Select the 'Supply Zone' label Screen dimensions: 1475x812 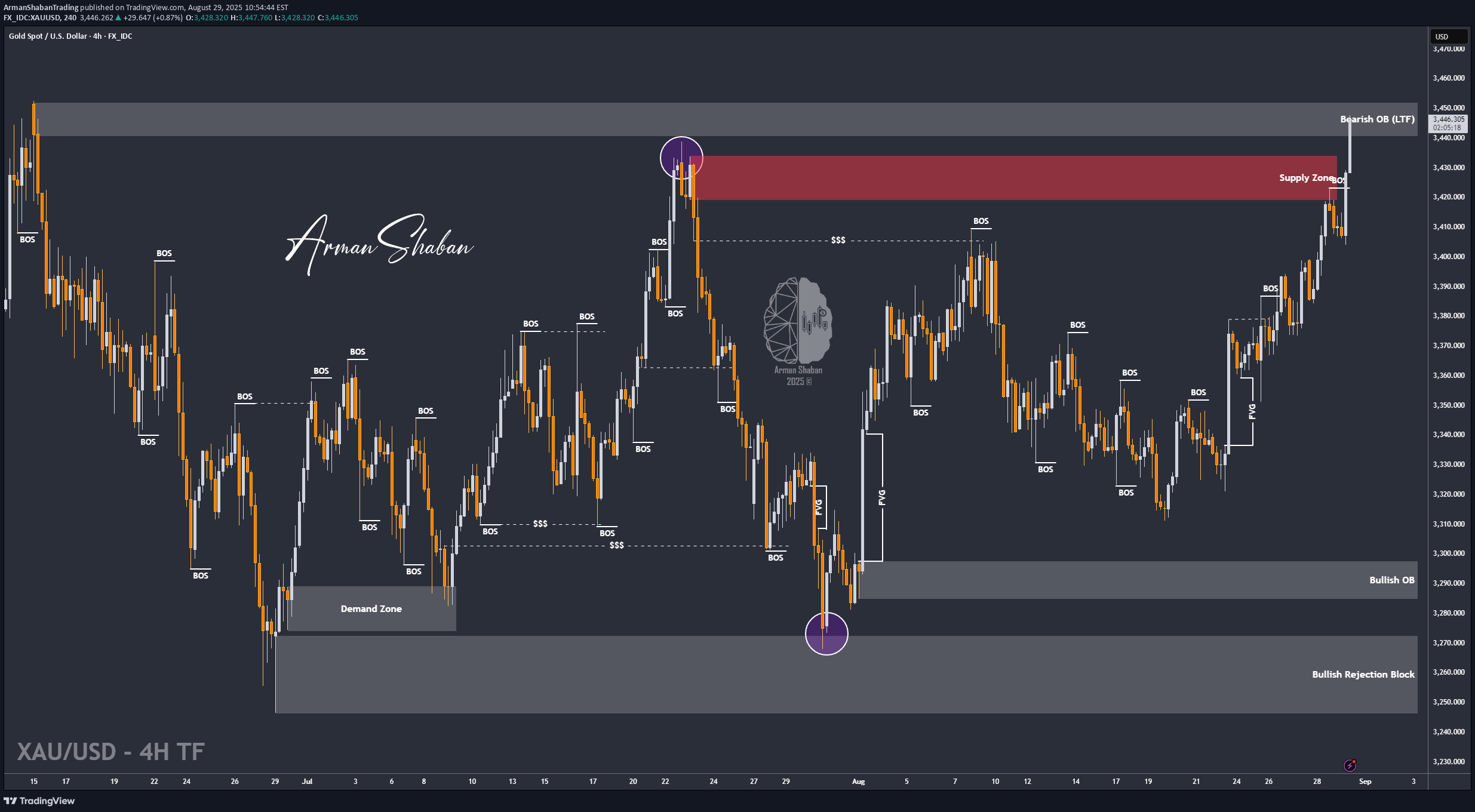[1305, 177]
